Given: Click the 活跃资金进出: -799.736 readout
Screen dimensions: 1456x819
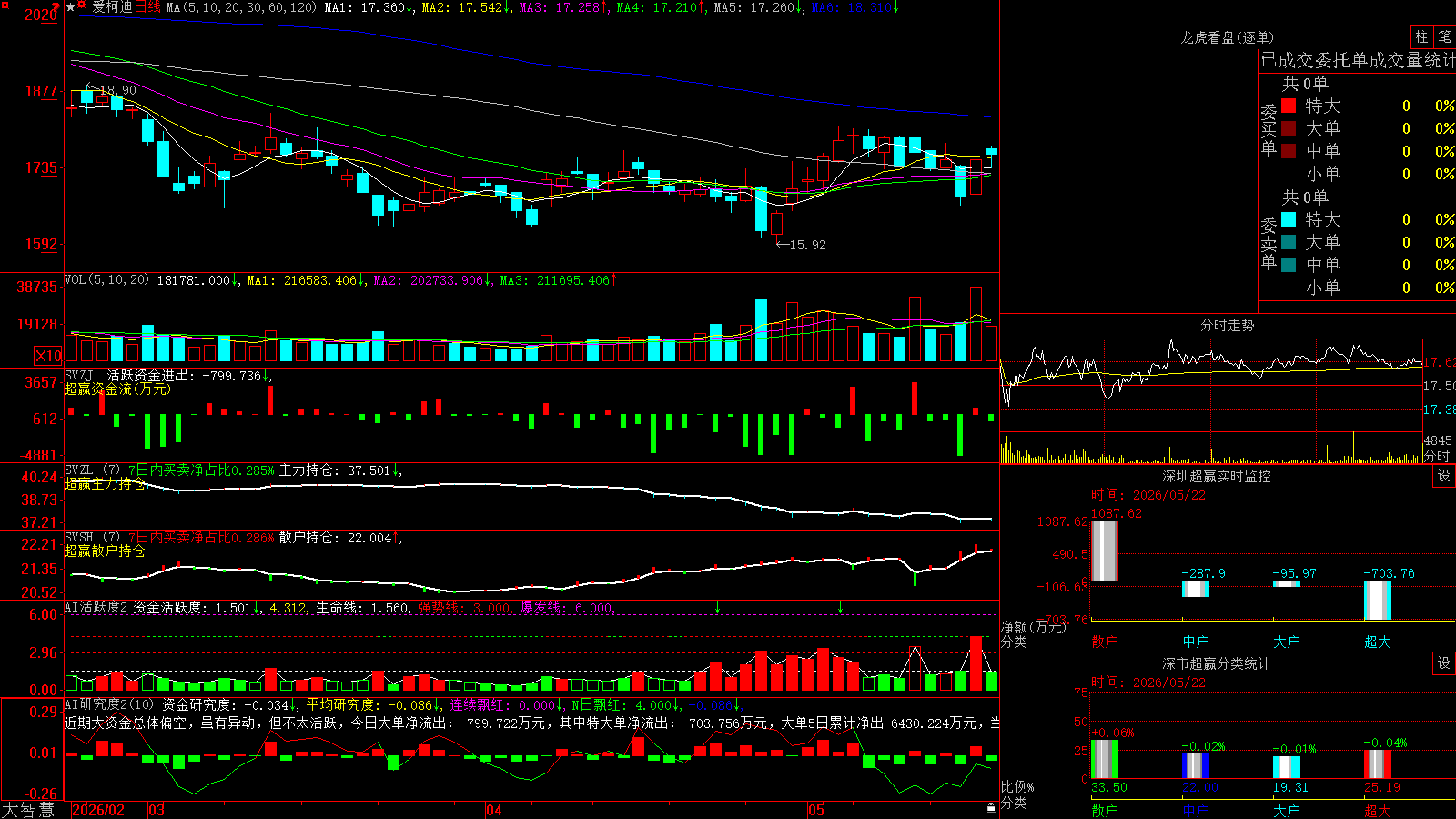Looking at the screenshot, I should [184, 375].
